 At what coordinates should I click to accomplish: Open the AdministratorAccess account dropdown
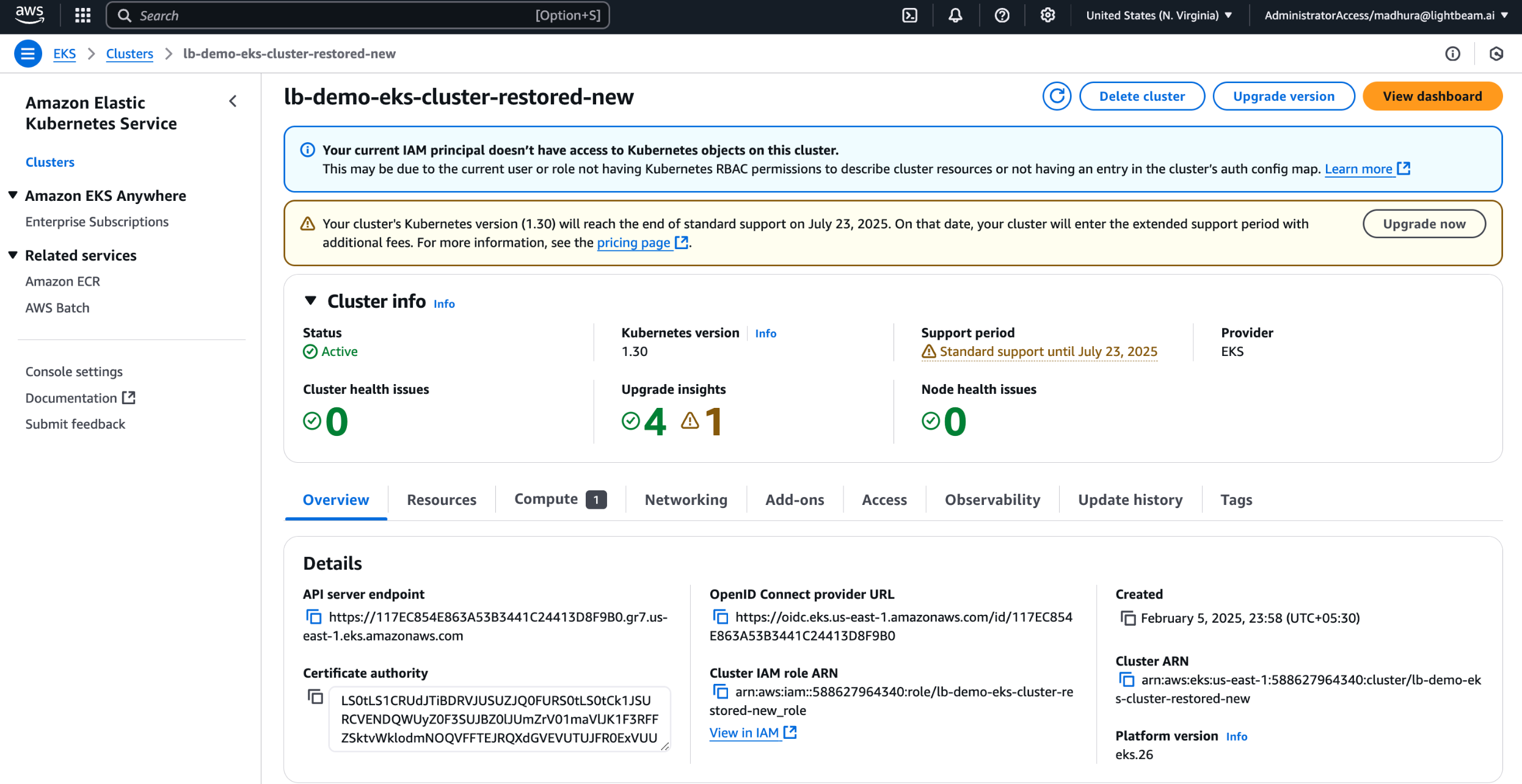(x=1386, y=15)
